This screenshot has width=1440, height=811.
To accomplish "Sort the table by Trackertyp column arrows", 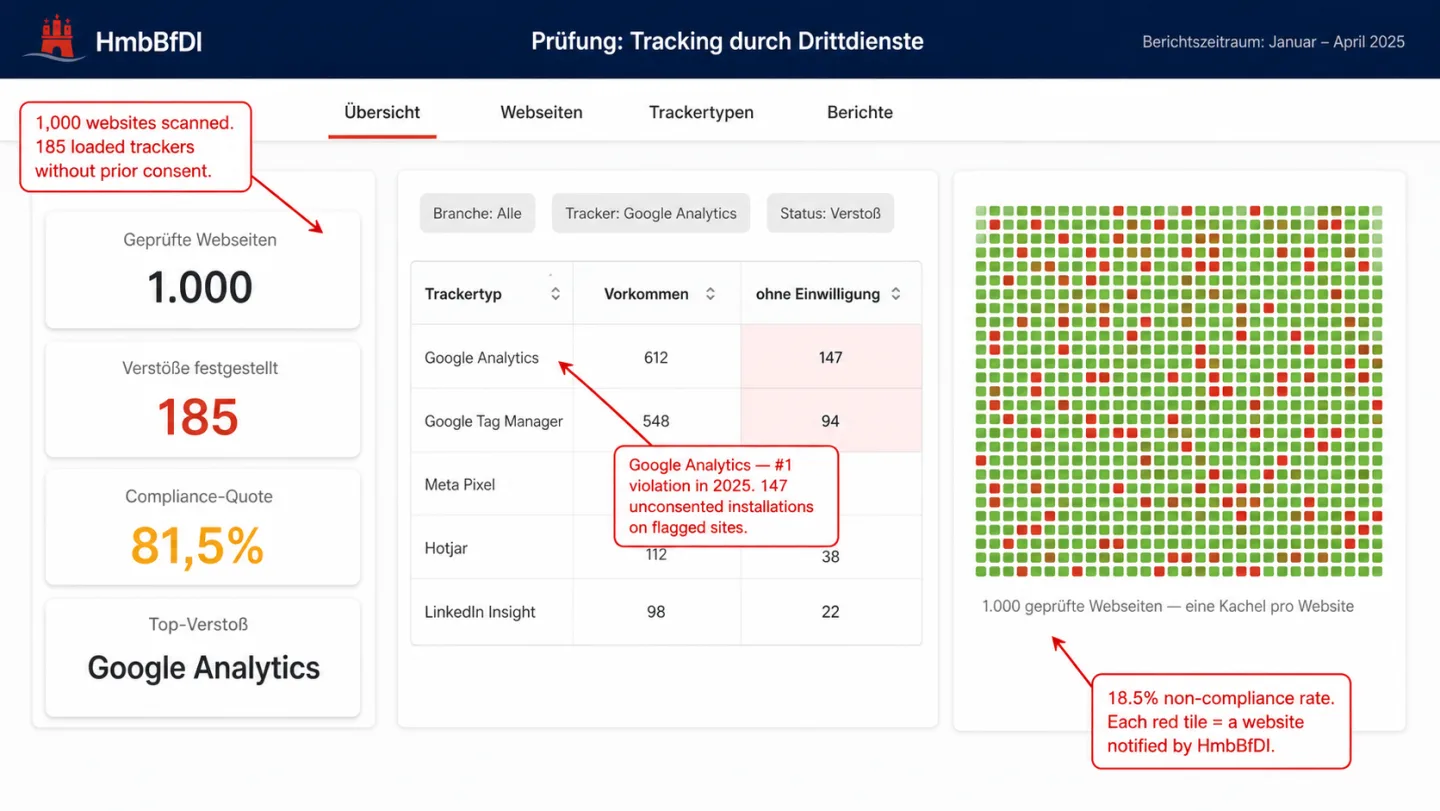I will point(555,294).
